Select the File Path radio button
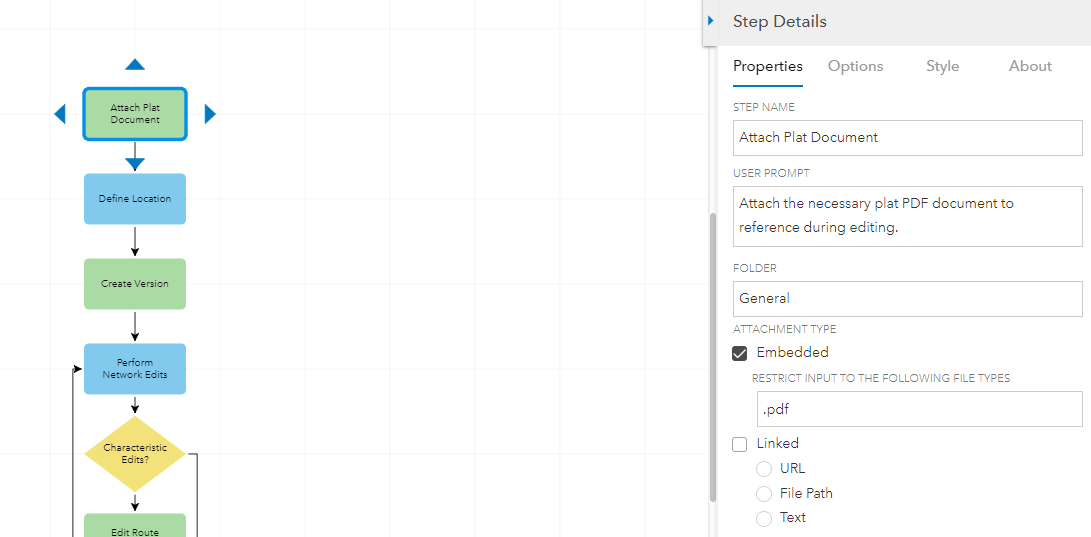The width and height of the screenshot is (1091, 537). tap(764, 494)
